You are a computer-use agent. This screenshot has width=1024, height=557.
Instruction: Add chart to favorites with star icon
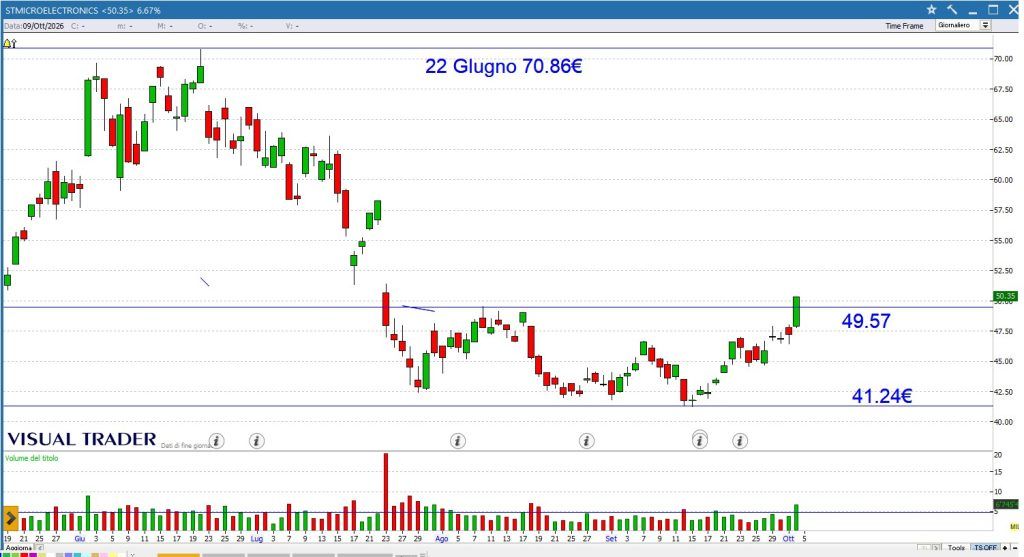click(x=931, y=10)
